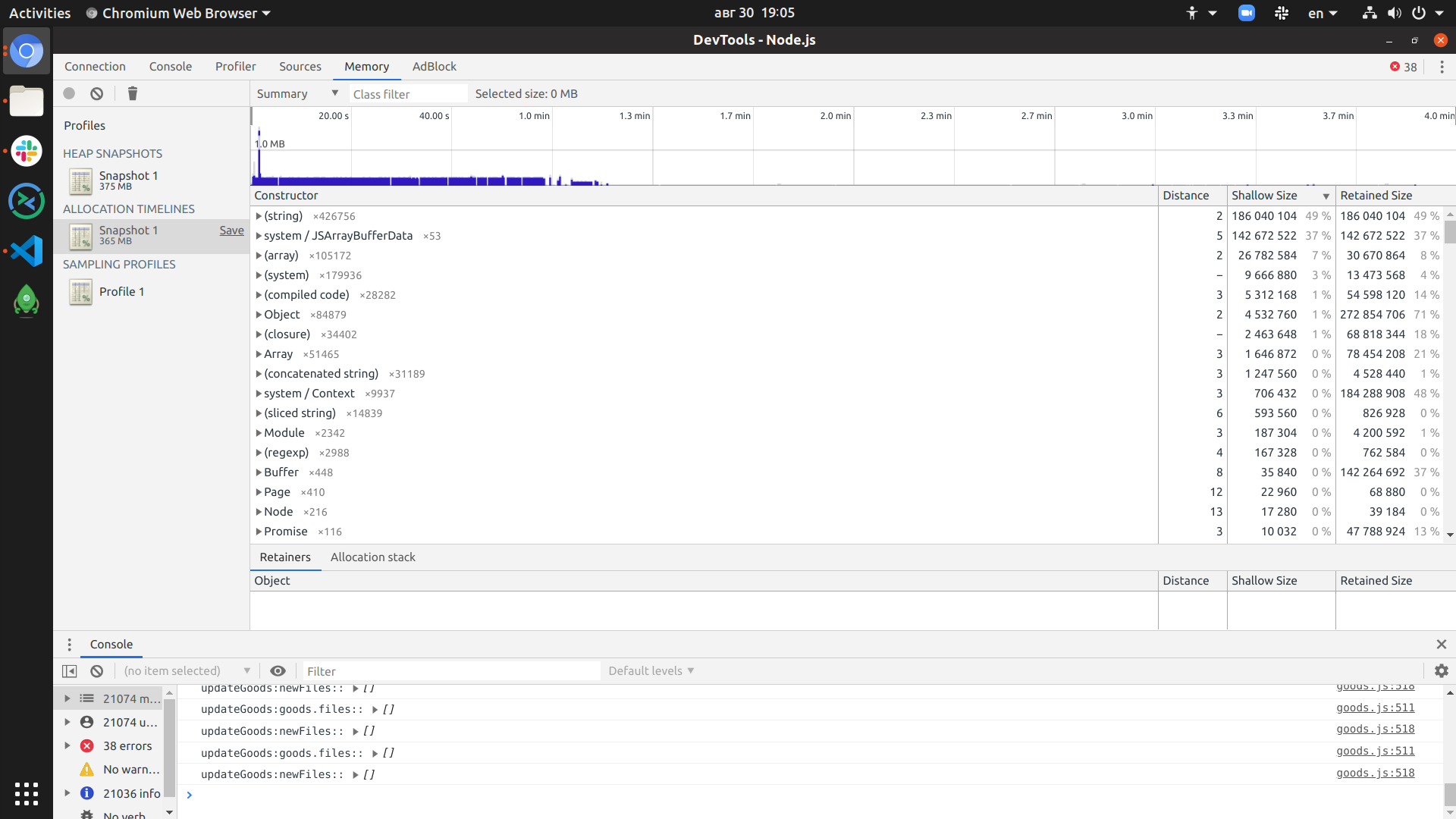This screenshot has width=1456, height=819.
Task: Open the Sources tab
Action: coord(300,67)
